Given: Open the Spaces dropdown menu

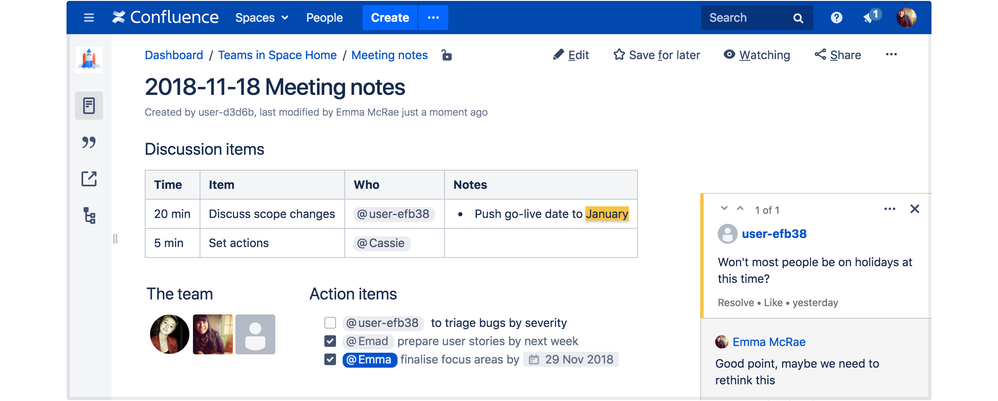Looking at the screenshot, I should pyautogui.click(x=262, y=18).
